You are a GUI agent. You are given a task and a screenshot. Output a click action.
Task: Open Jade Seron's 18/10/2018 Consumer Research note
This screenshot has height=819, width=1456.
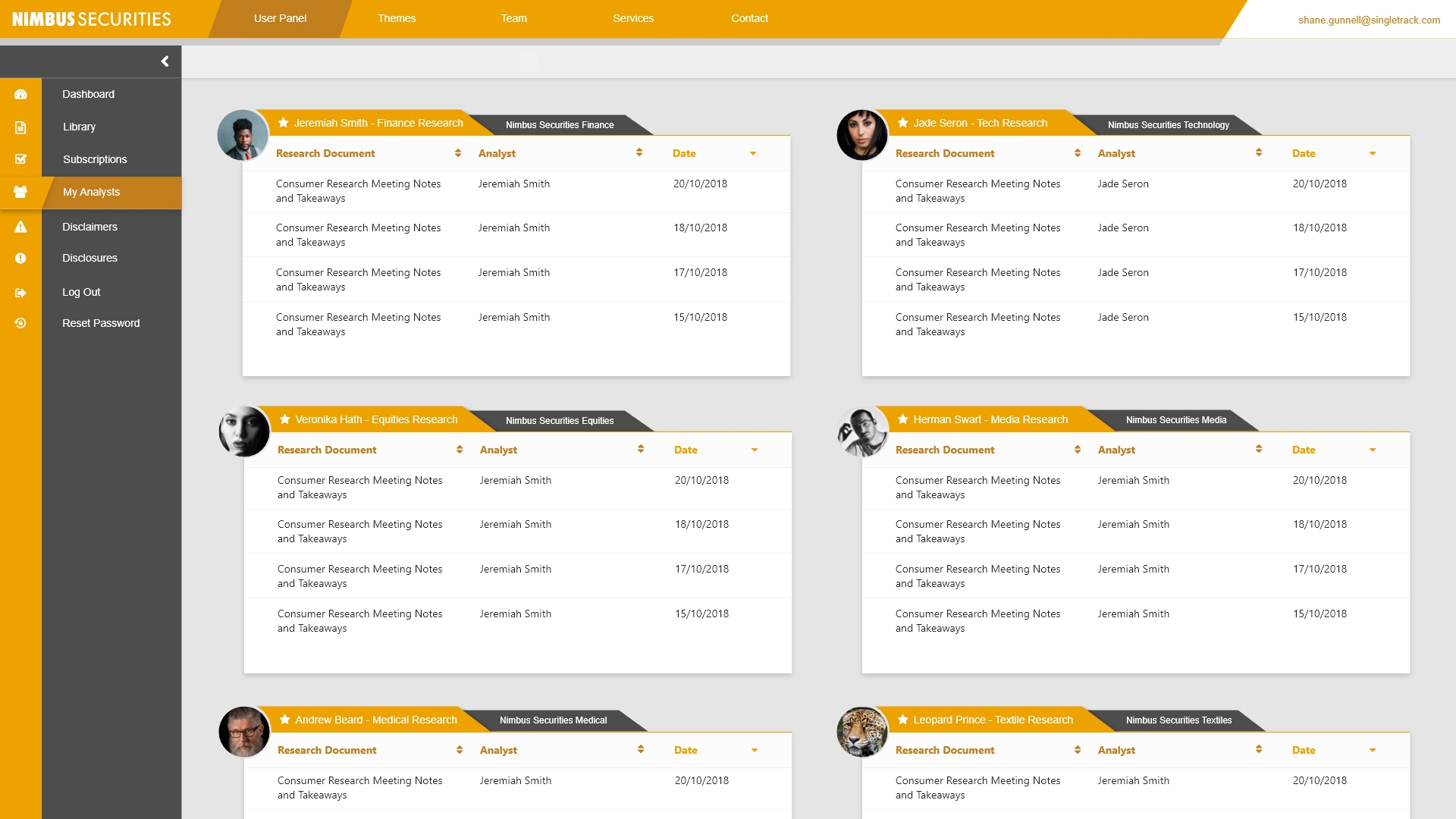tap(977, 234)
